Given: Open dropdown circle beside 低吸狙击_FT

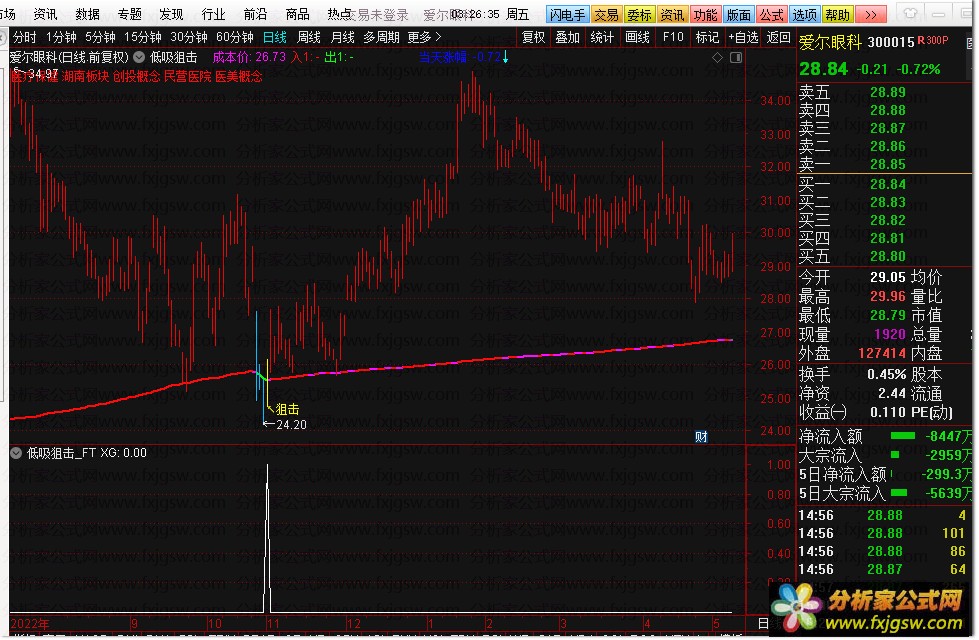Looking at the screenshot, I should (x=16, y=453).
